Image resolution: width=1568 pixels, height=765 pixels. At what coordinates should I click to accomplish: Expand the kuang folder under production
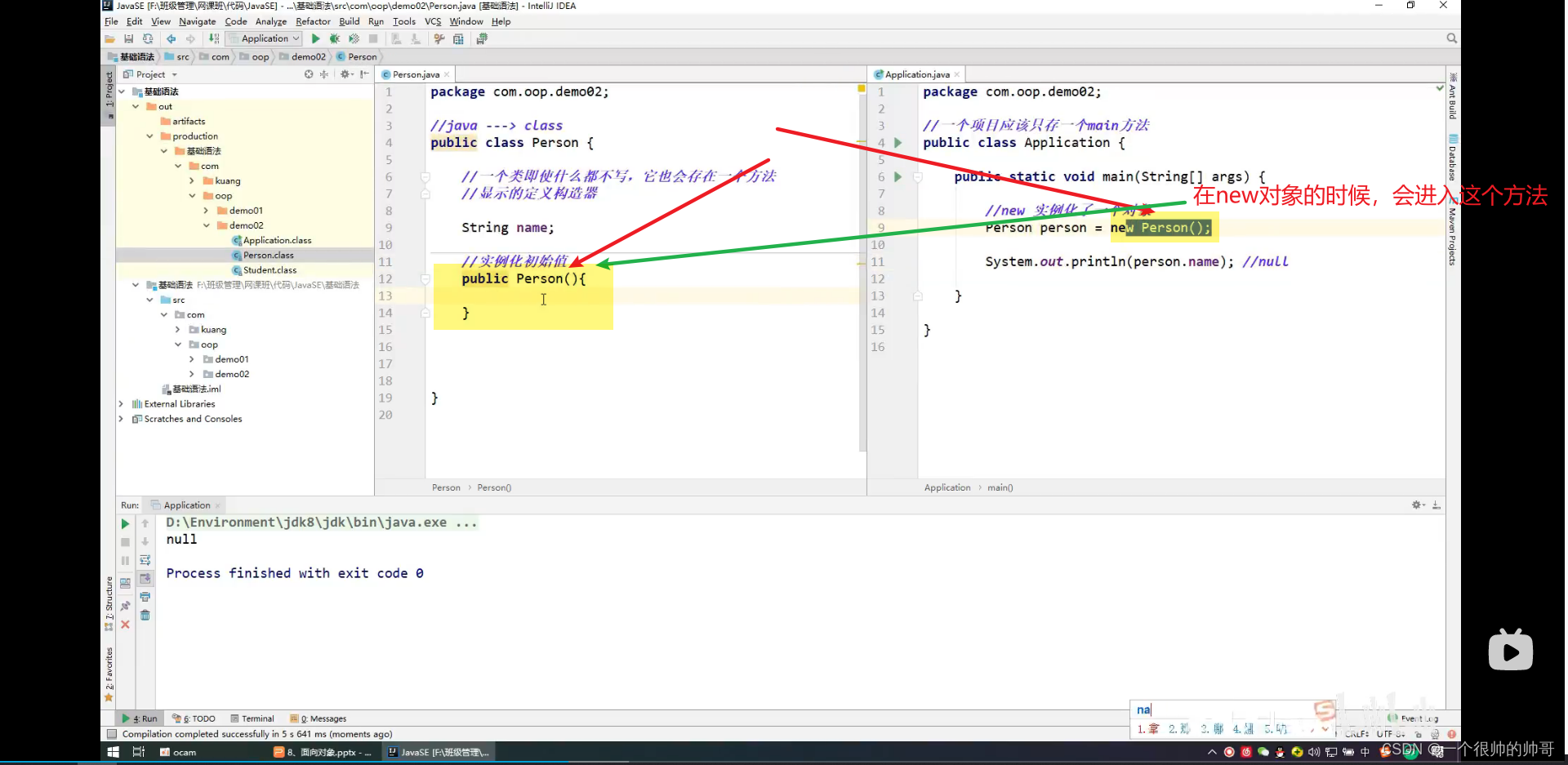(x=192, y=180)
